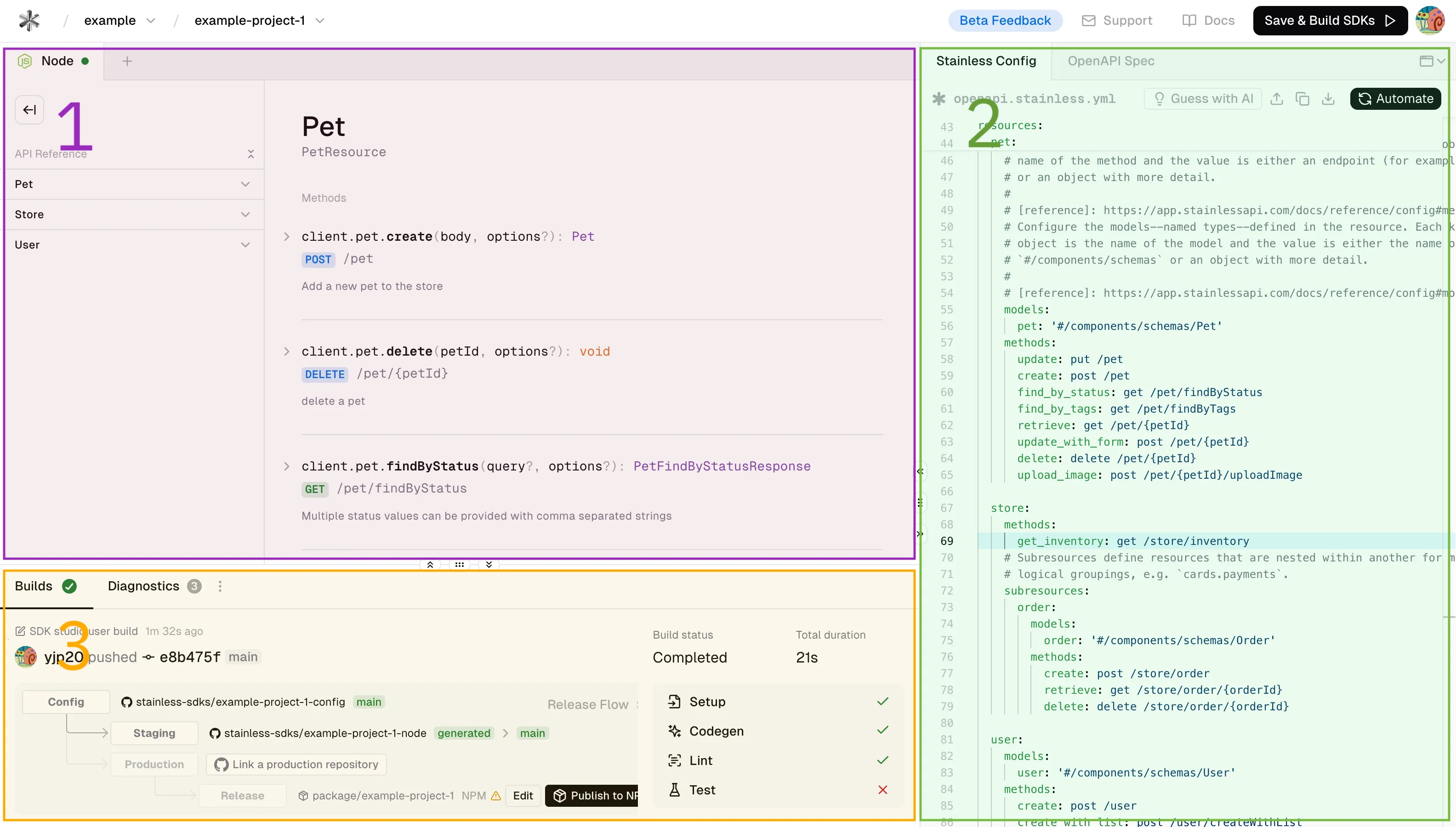The image size is (1456, 827).
Task: Click the upload config icon
Action: 1277,98
